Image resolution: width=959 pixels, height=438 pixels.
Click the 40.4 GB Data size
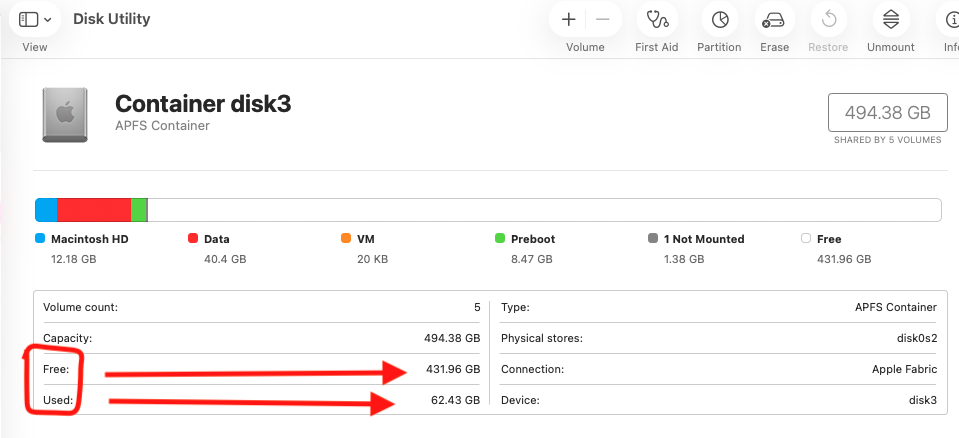pos(225,259)
